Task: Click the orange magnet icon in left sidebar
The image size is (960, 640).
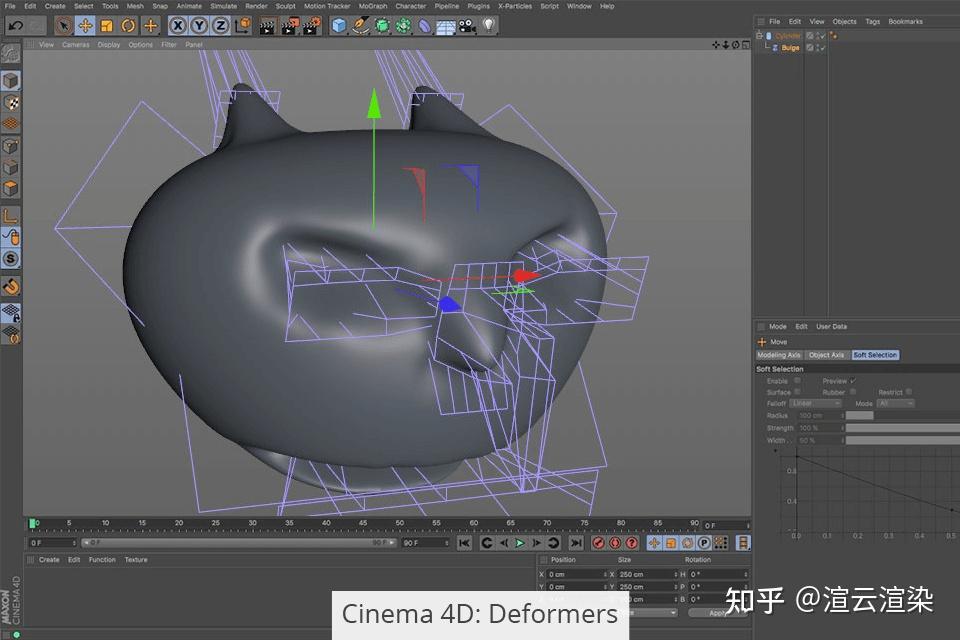Action: click(10, 286)
